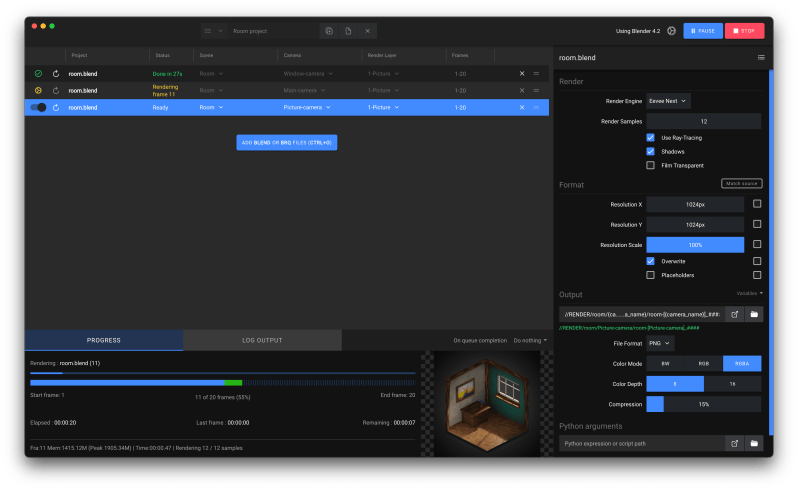Click the frame rendering progress bar
This screenshot has height=490, width=798.
click(x=222, y=383)
